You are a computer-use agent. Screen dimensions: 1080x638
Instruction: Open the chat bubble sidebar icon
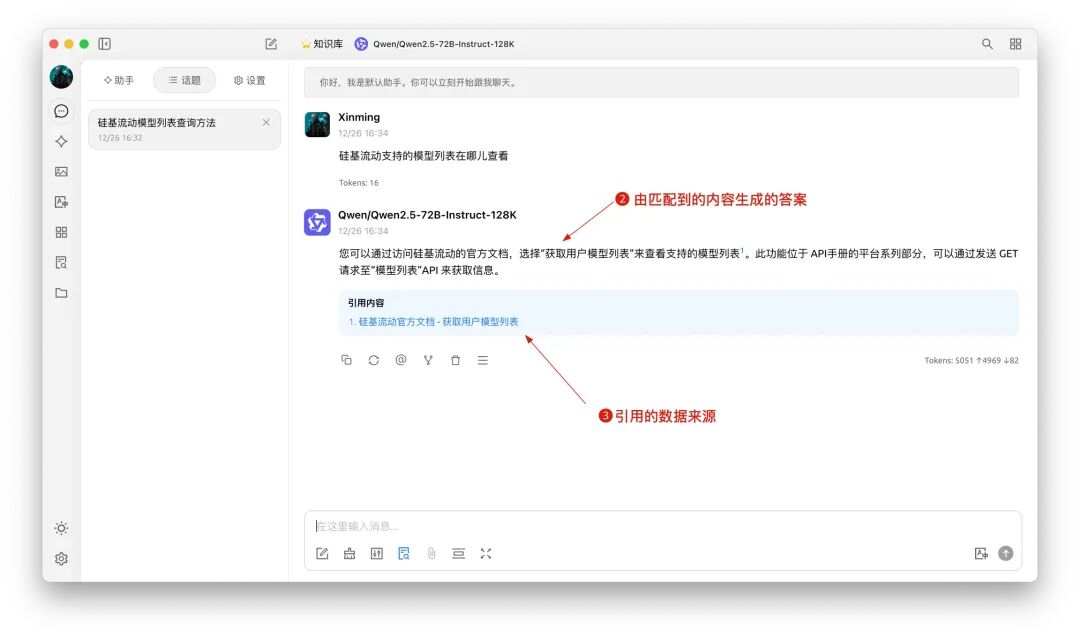pyautogui.click(x=61, y=111)
